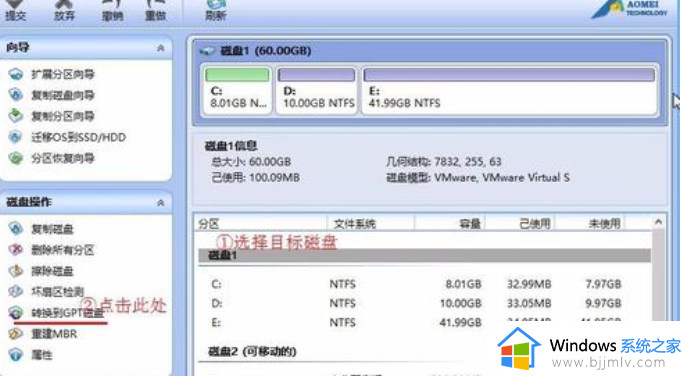Click the 重做 (Redo) toolbar button
This screenshot has width=686, height=376.
point(155,11)
